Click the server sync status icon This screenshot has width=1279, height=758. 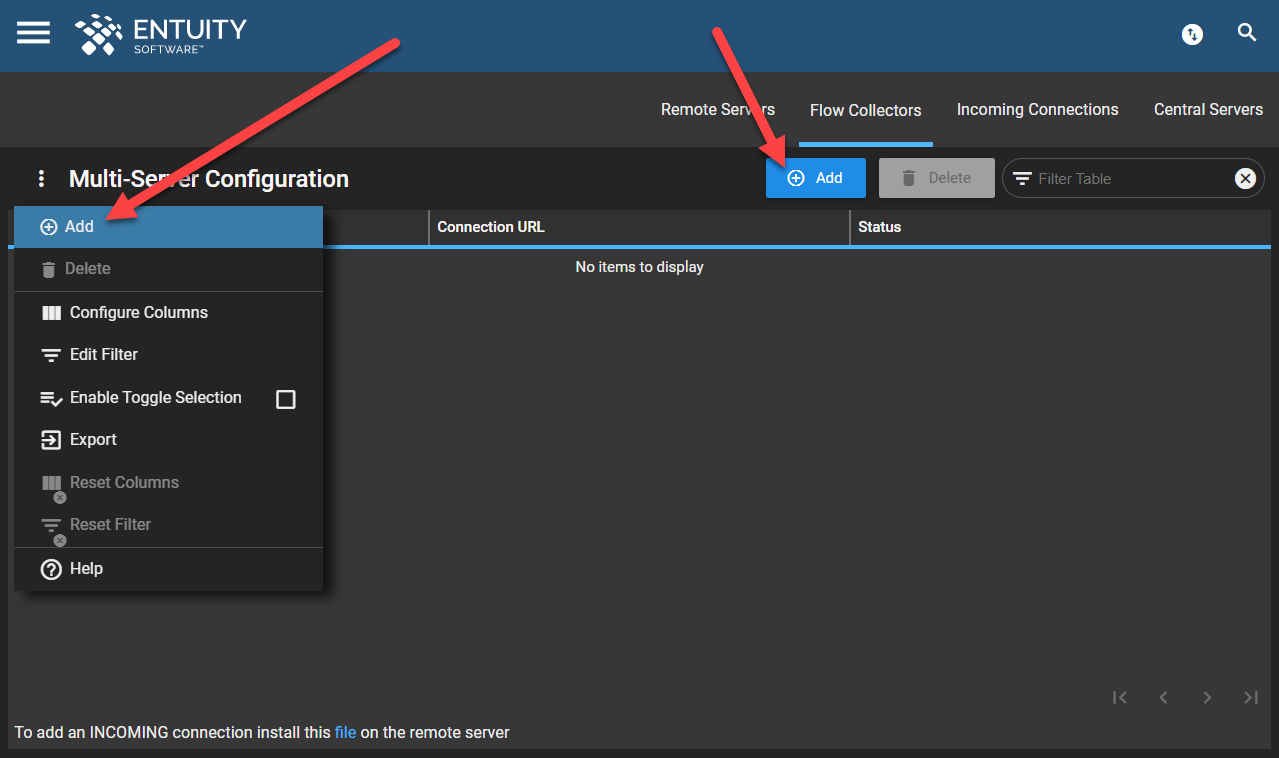(1192, 34)
